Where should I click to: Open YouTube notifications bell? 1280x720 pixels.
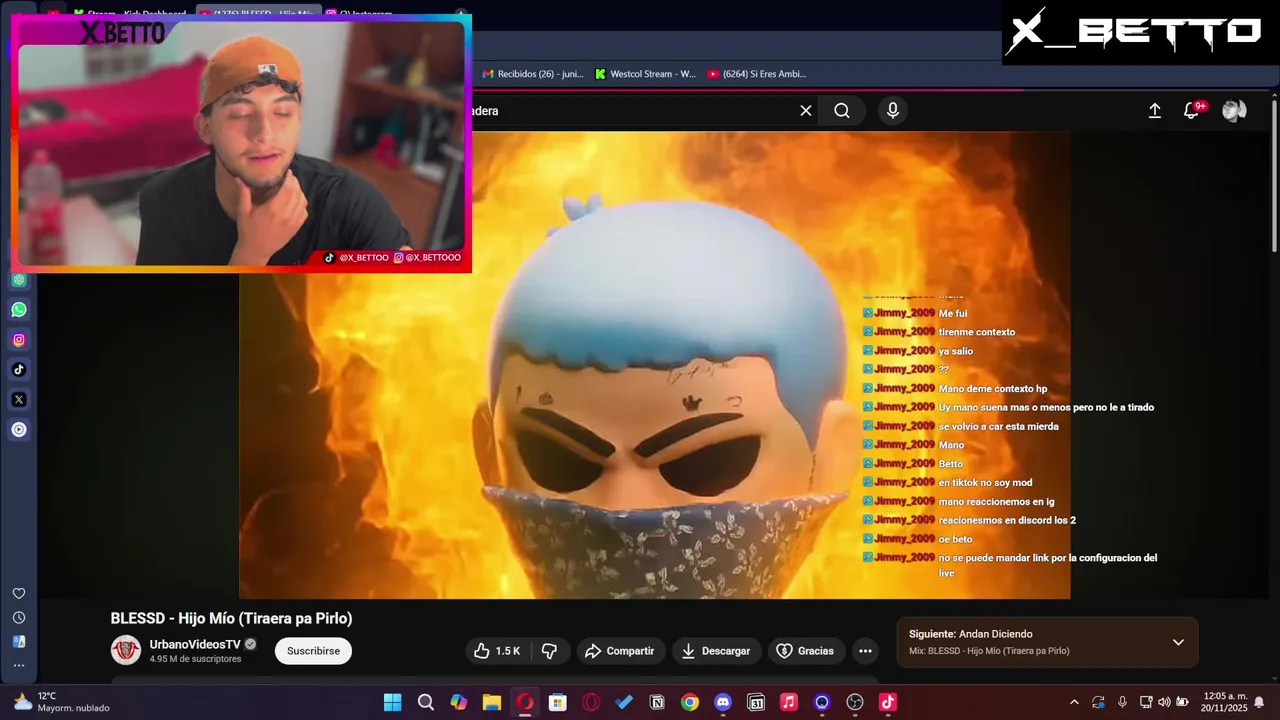coord(1192,111)
